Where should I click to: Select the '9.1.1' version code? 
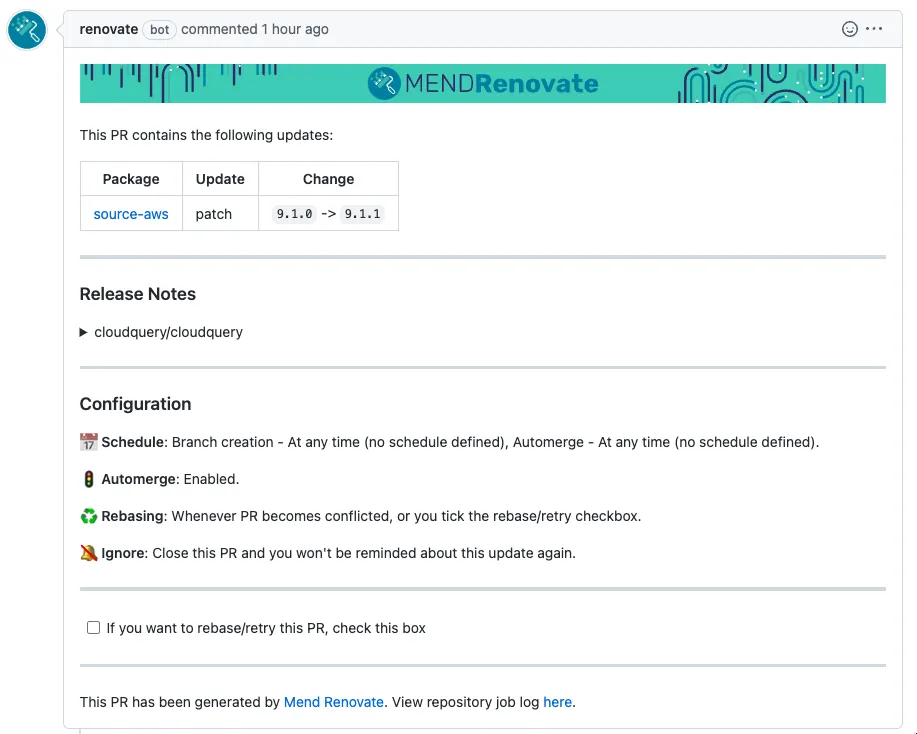362,214
